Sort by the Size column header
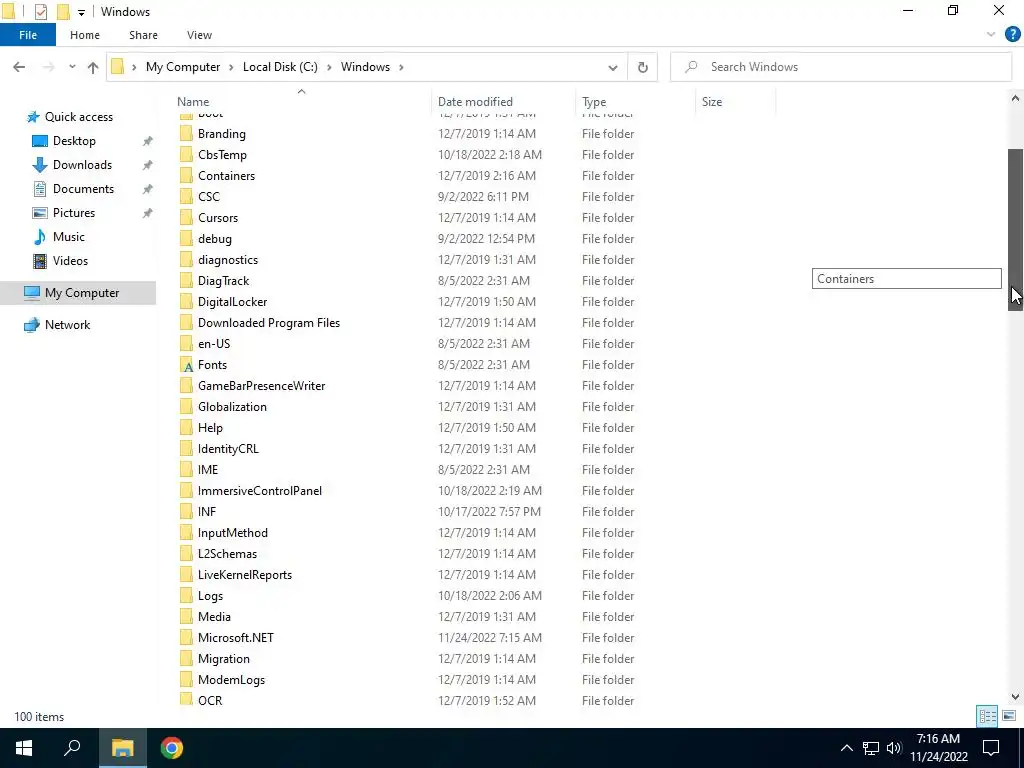 coord(711,102)
